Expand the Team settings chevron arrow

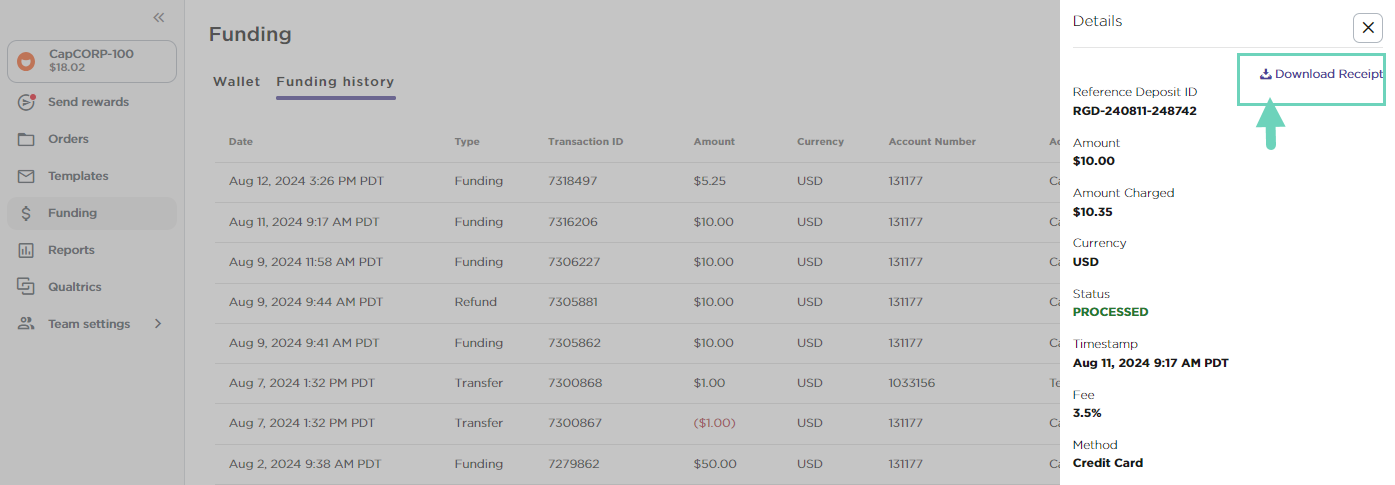pos(158,324)
